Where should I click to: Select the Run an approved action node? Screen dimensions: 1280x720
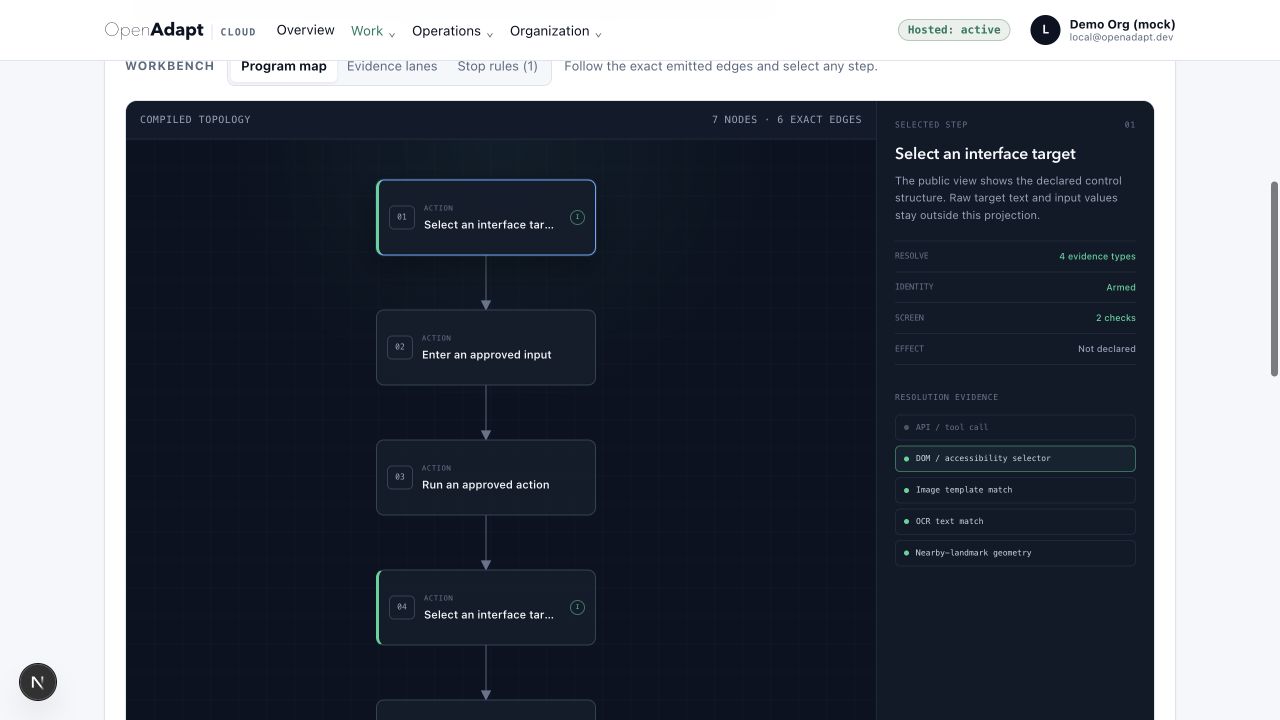(486, 477)
